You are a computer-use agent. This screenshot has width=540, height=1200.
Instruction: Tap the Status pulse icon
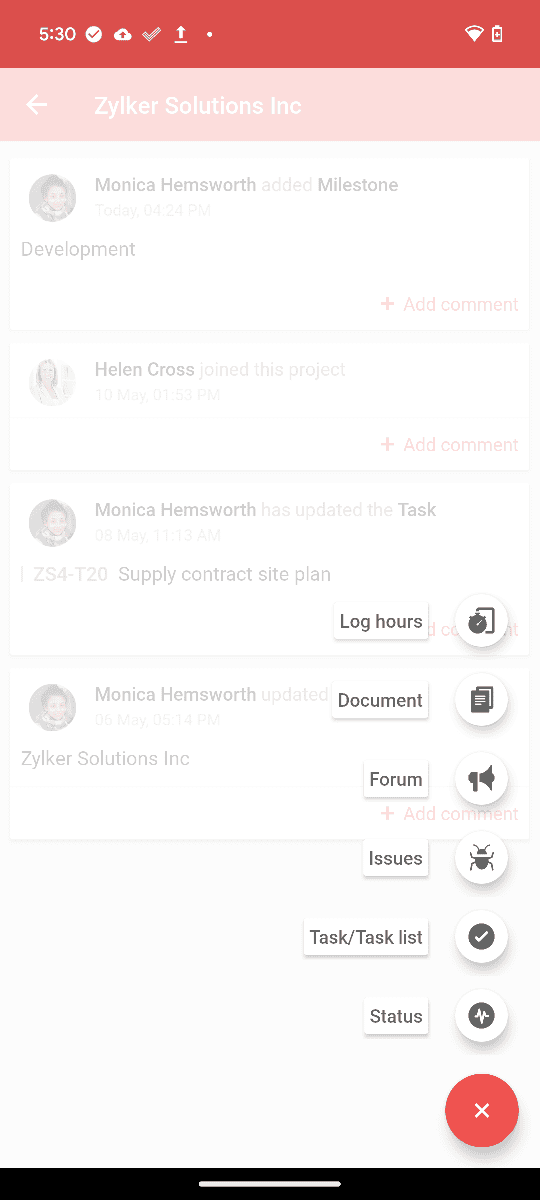[x=482, y=1016]
